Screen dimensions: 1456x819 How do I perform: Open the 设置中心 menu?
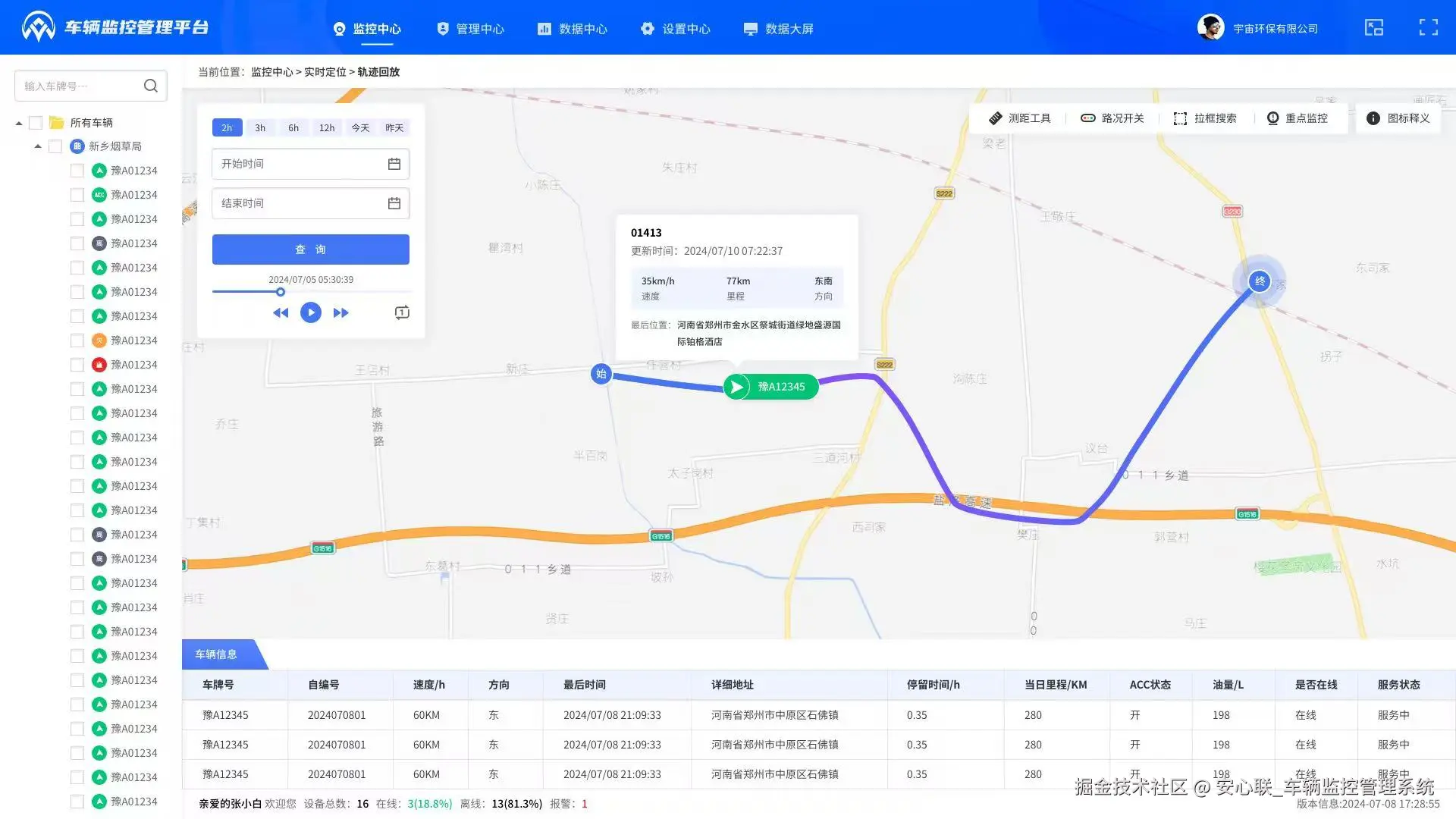(x=676, y=29)
